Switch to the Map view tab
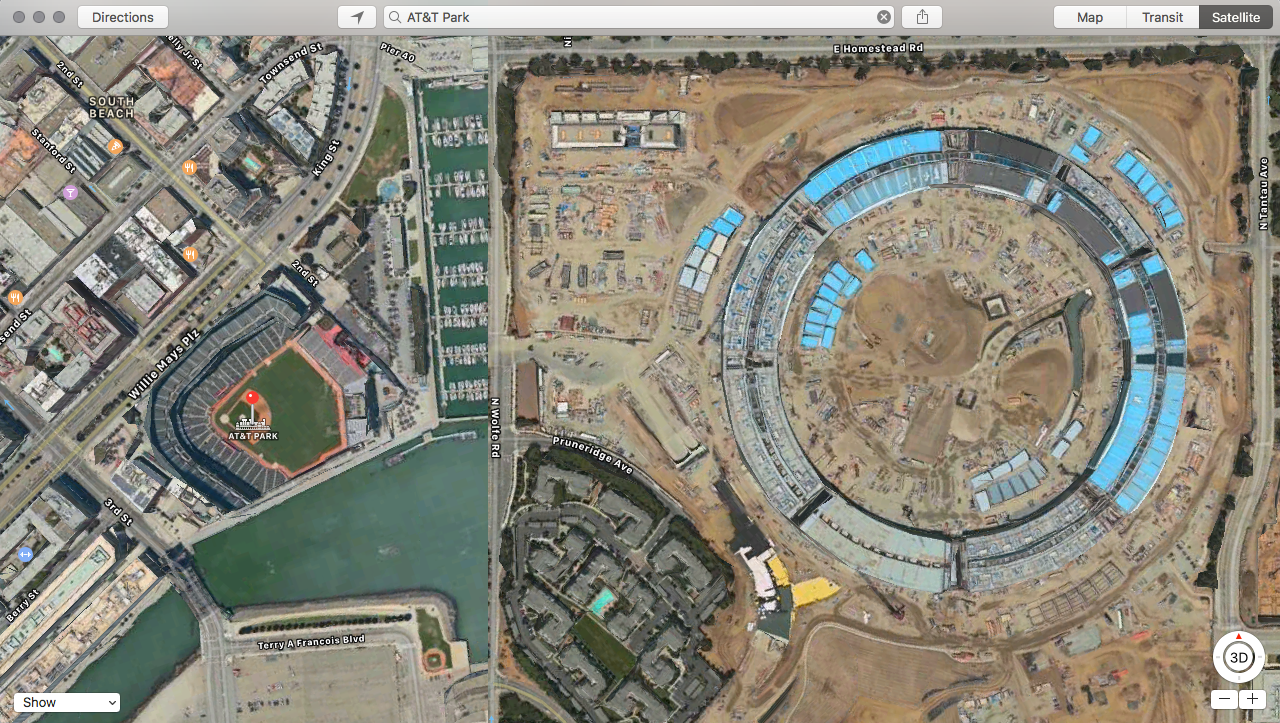This screenshot has width=1280, height=723. coord(1090,17)
